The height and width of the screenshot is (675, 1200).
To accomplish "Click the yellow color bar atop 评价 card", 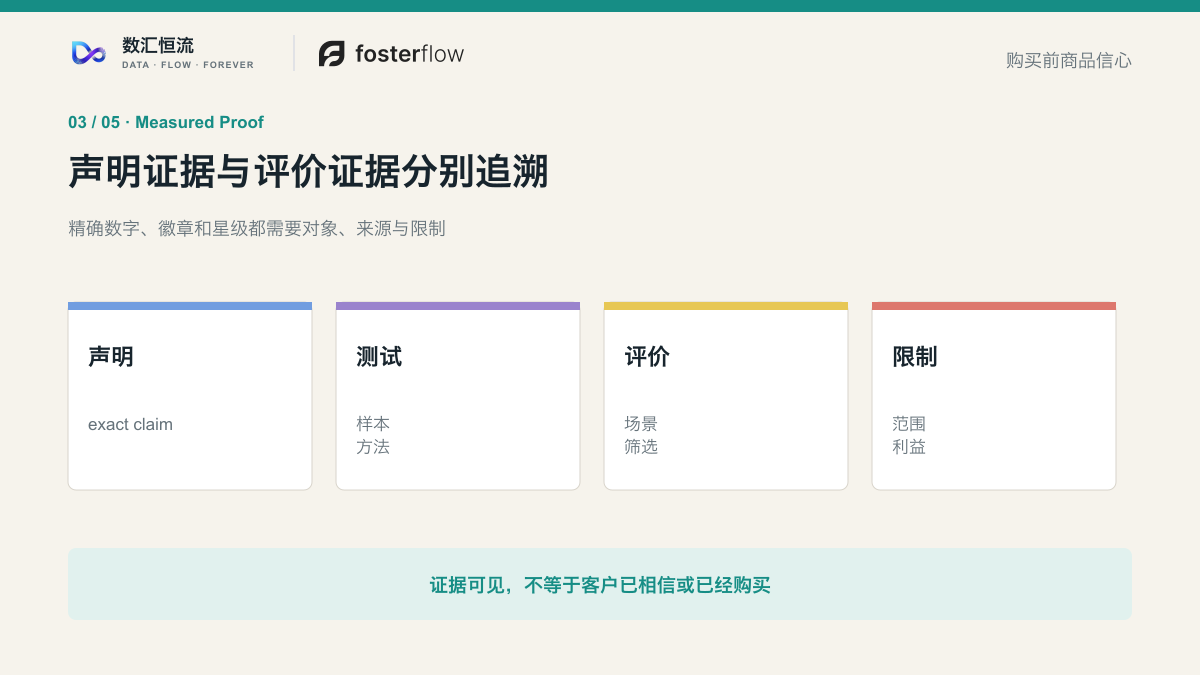I will [x=726, y=306].
